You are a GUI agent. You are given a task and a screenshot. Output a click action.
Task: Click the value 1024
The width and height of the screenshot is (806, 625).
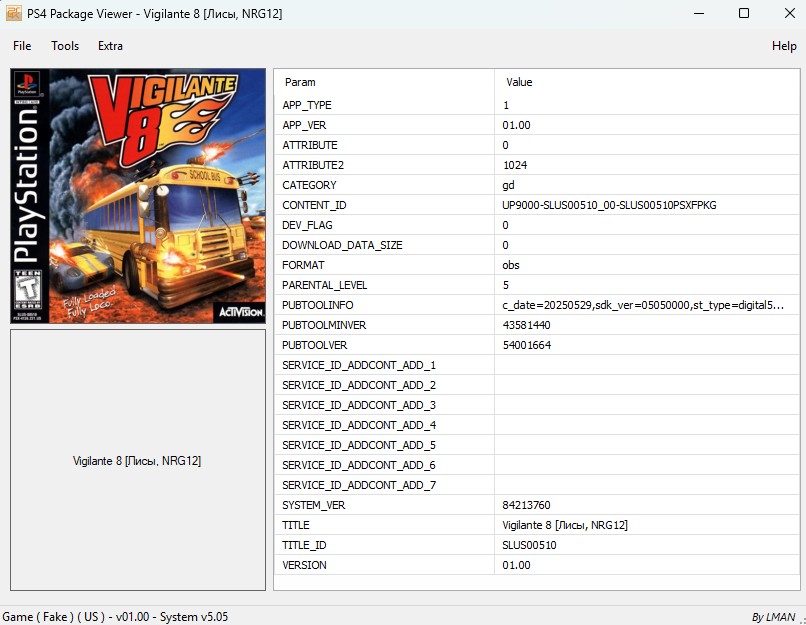[x=515, y=165]
